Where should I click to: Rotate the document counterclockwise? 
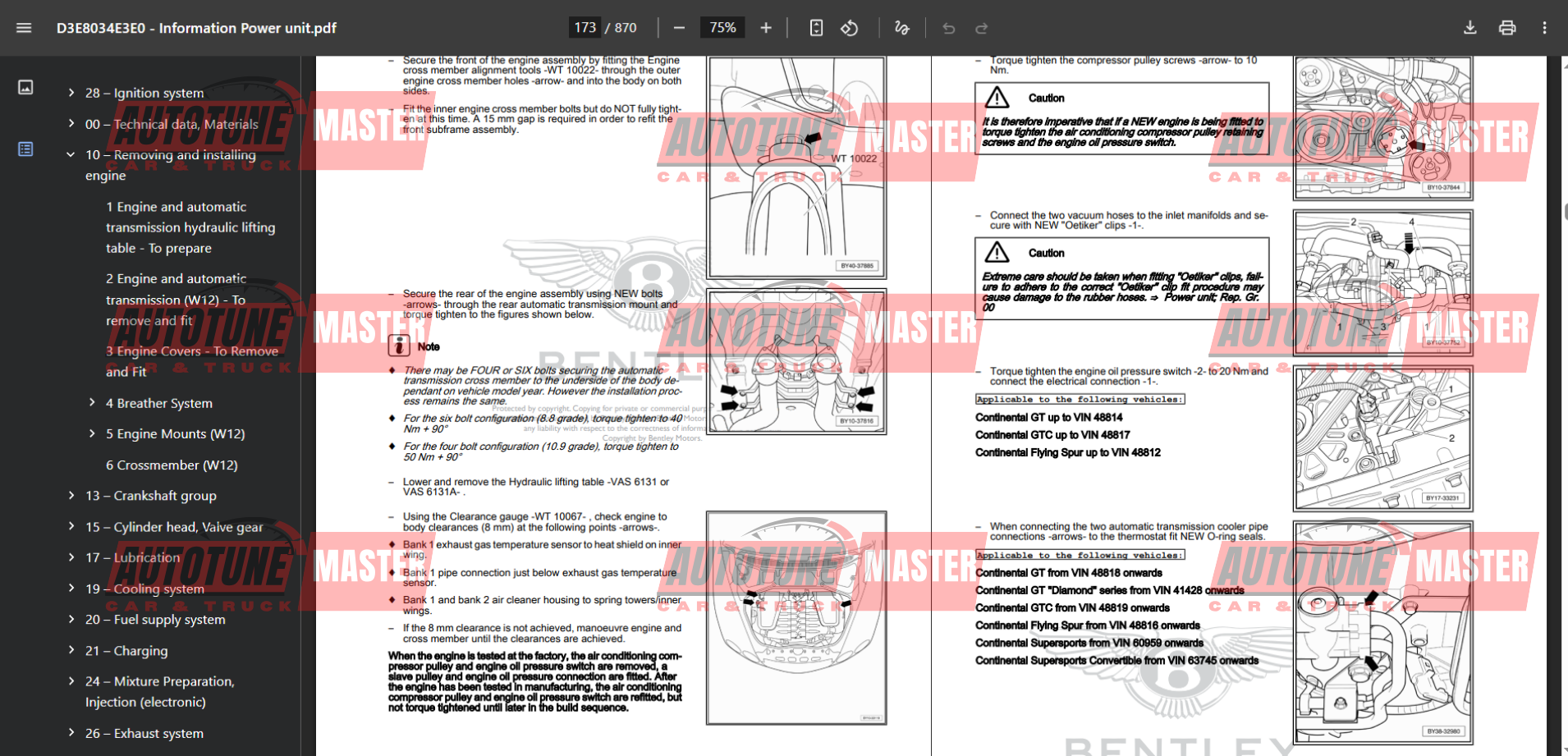coord(850,28)
